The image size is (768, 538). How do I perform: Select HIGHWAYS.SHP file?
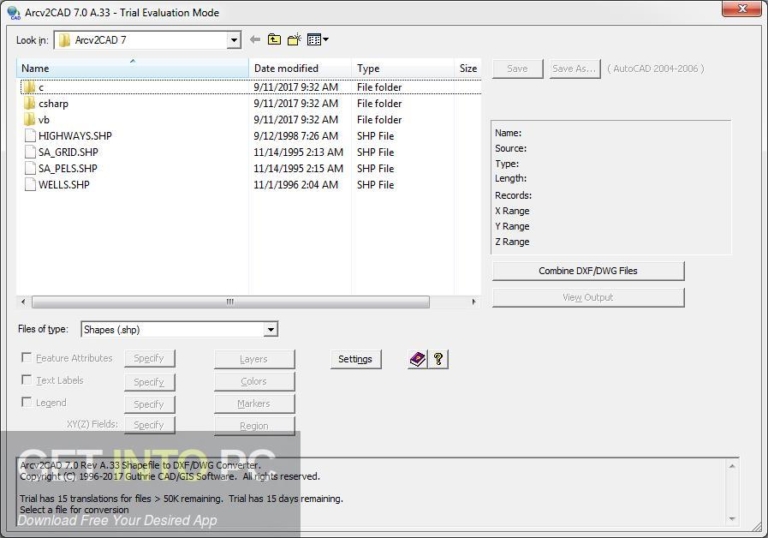click(x=69, y=136)
